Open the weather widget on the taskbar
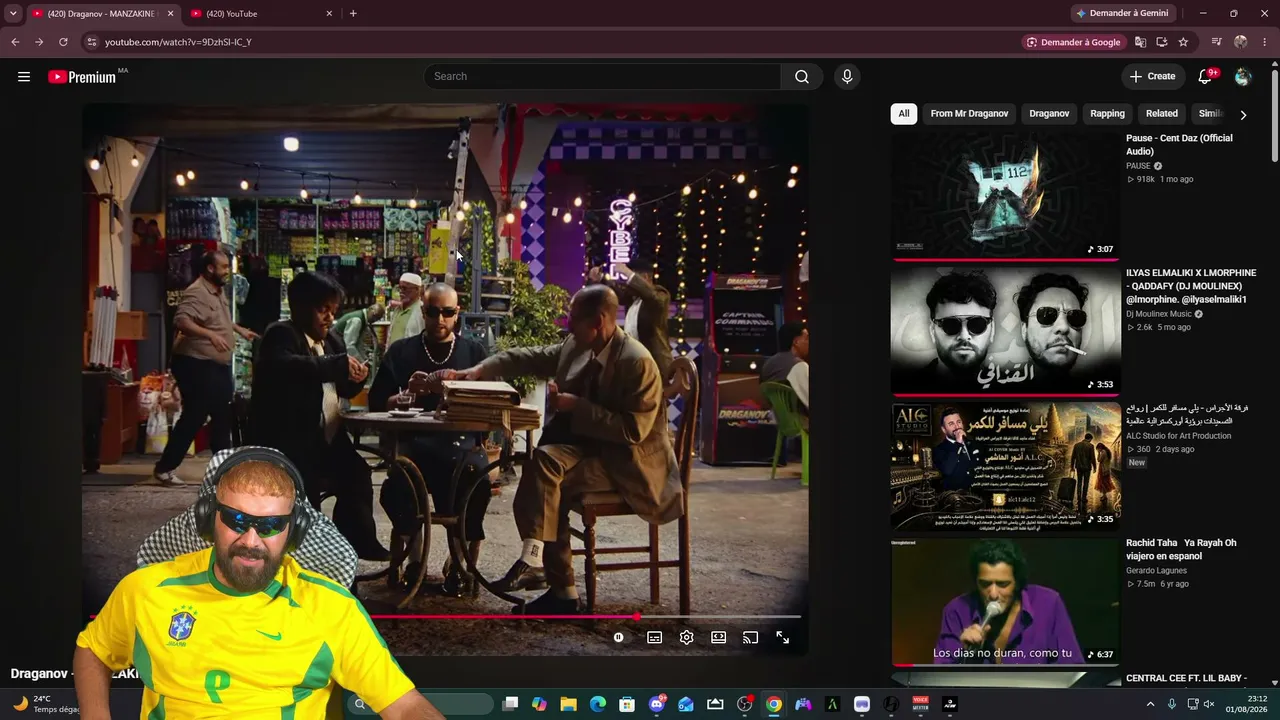The image size is (1280, 720). click(44, 704)
